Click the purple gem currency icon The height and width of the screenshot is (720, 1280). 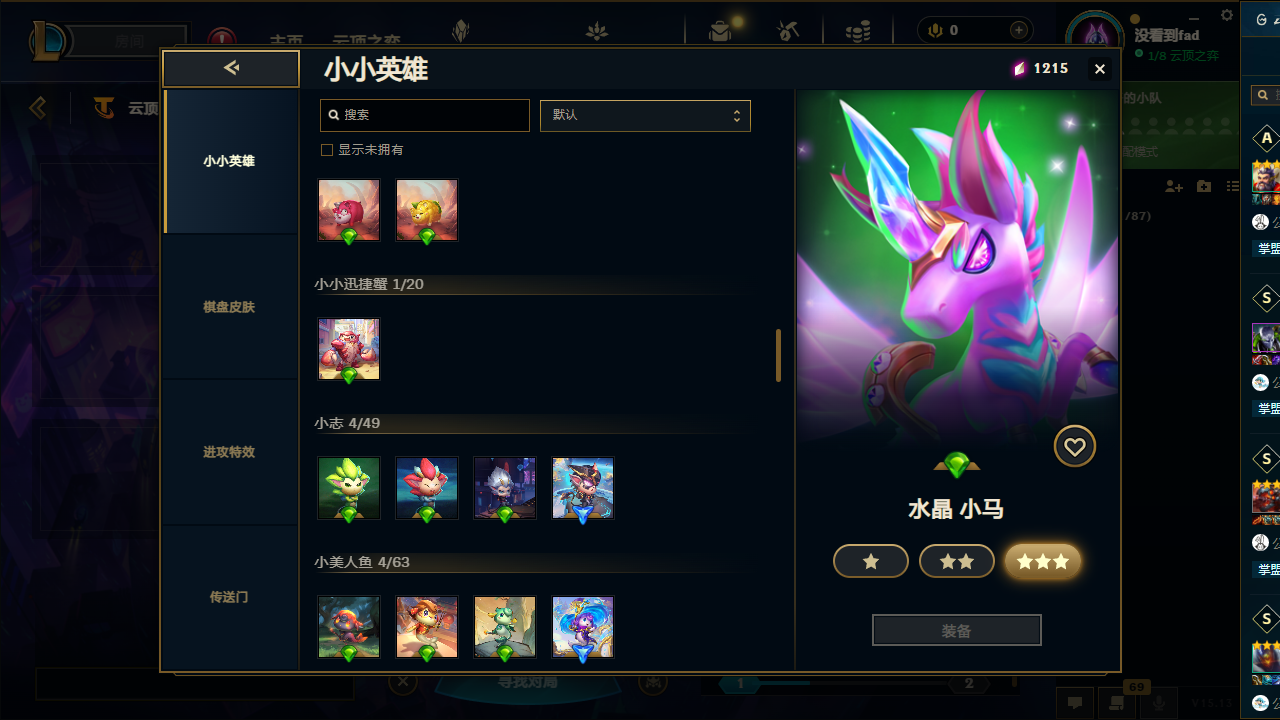[1020, 69]
